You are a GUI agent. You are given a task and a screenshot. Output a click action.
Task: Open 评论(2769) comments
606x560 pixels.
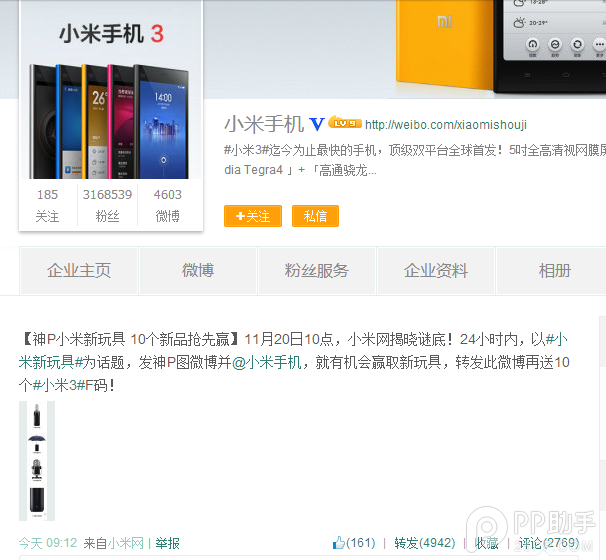548,543
